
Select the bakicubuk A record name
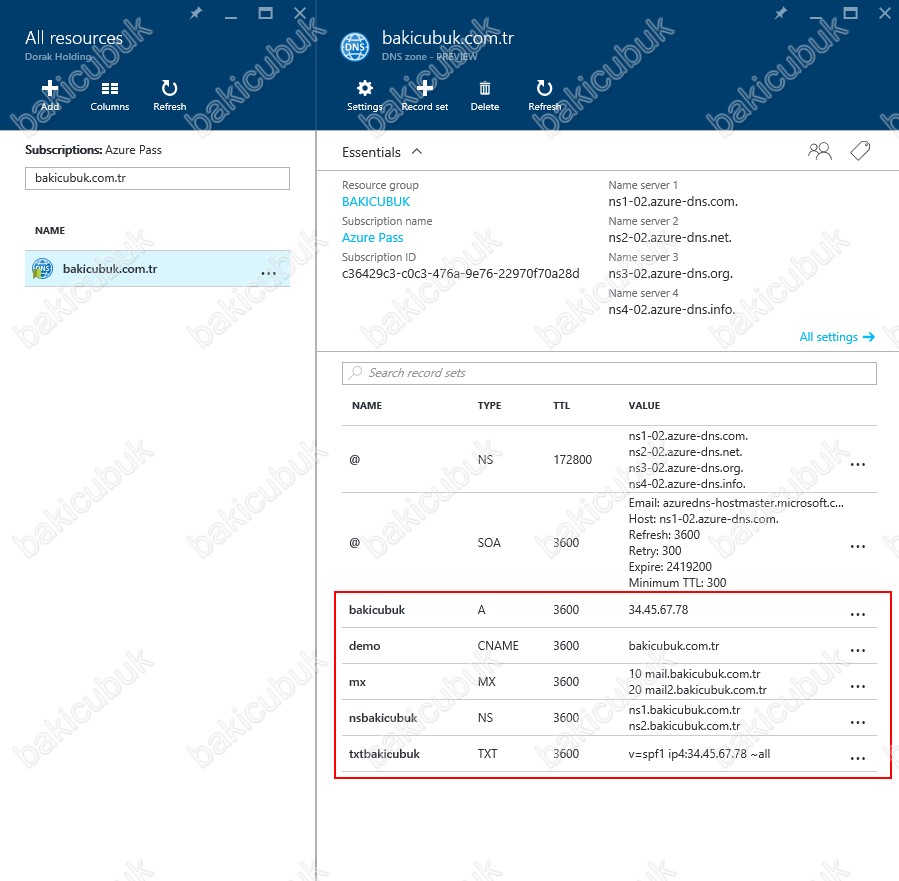(377, 610)
